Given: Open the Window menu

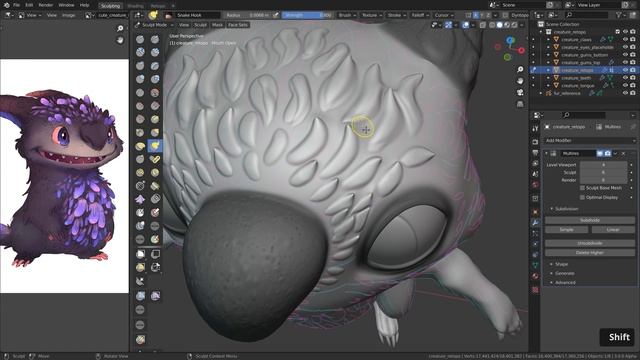Looking at the screenshot, I should pyautogui.click(x=66, y=5).
